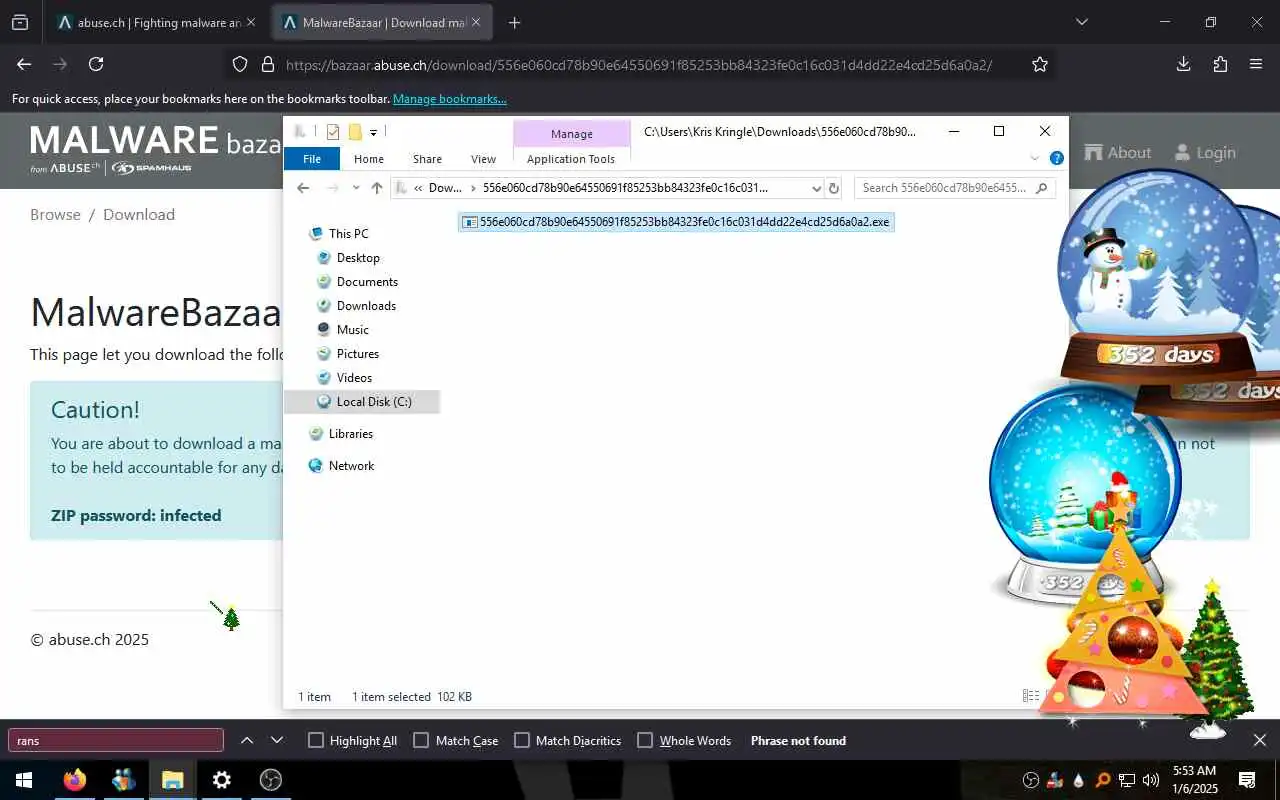This screenshot has width=1280, height=800.
Task: Click the New Folder quick access icon
Action: (x=355, y=132)
